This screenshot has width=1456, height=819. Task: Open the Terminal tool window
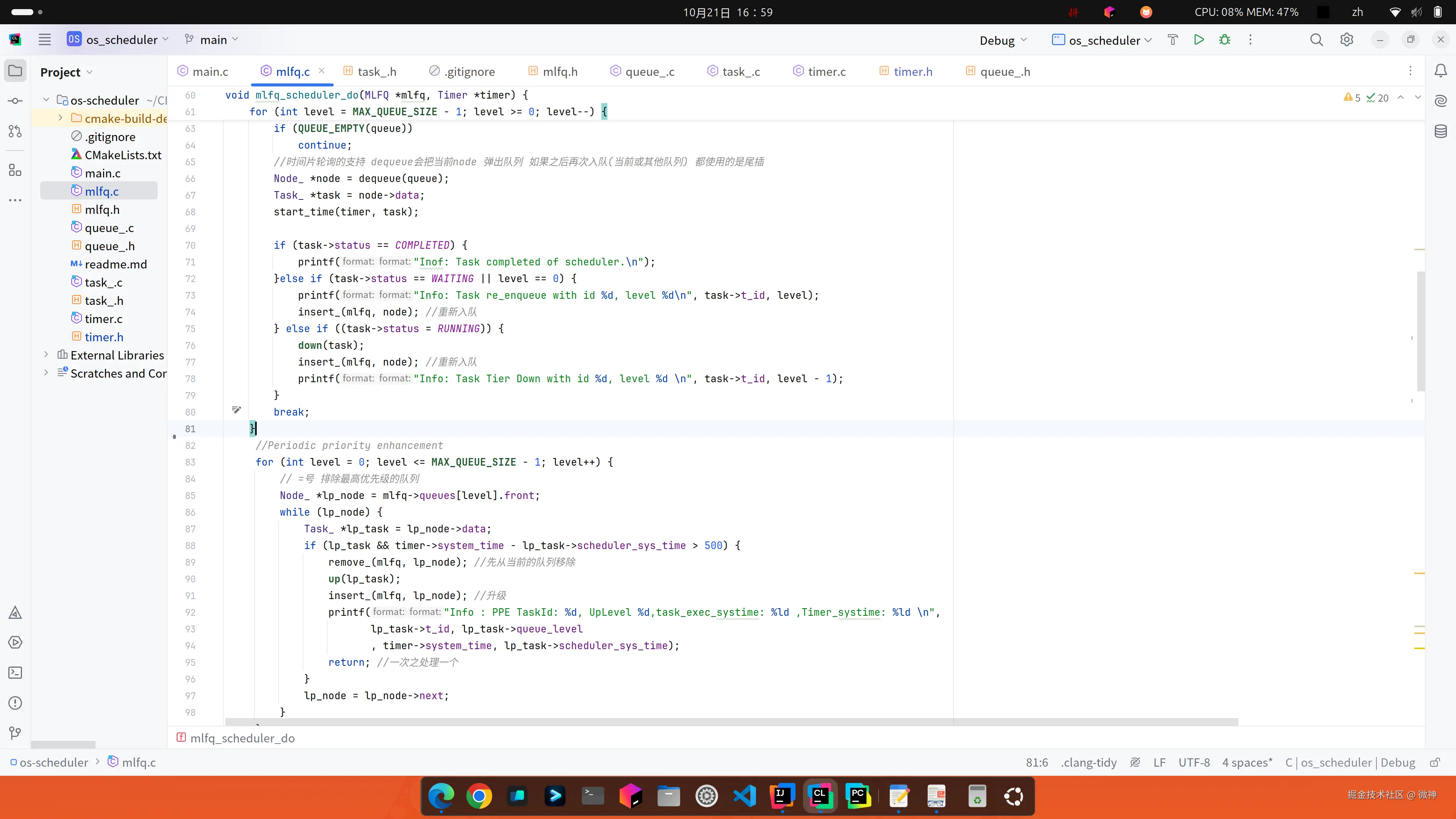click(15, 673)
